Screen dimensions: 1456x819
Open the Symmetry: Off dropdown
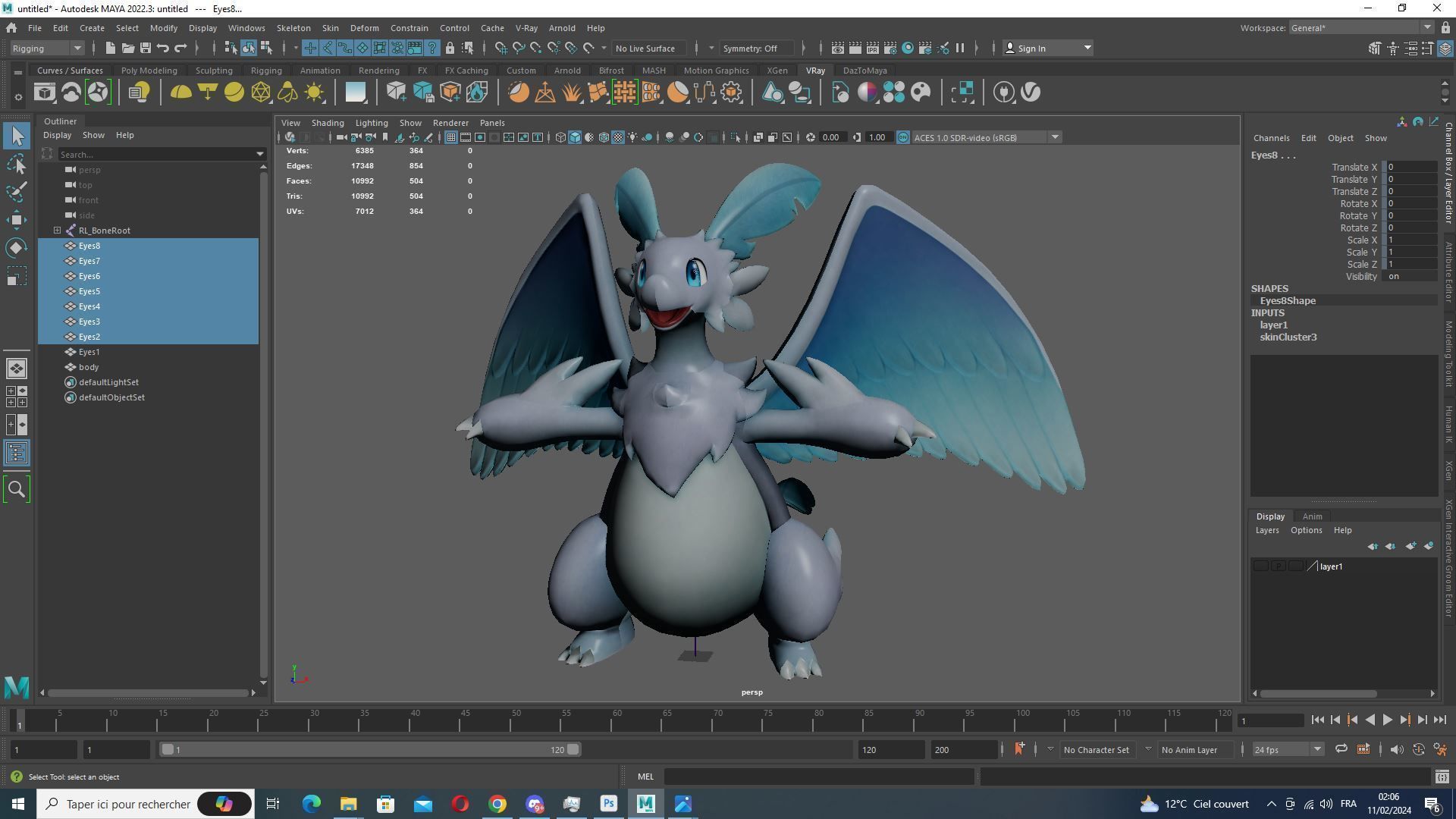coord(758,48)
